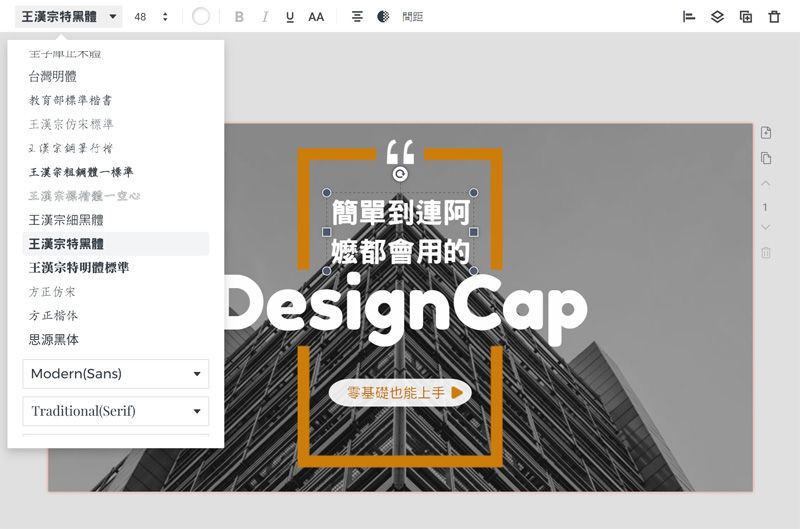Move page up with chevron
This screenshot has width=800, height=529.
(x=766, y=183)
